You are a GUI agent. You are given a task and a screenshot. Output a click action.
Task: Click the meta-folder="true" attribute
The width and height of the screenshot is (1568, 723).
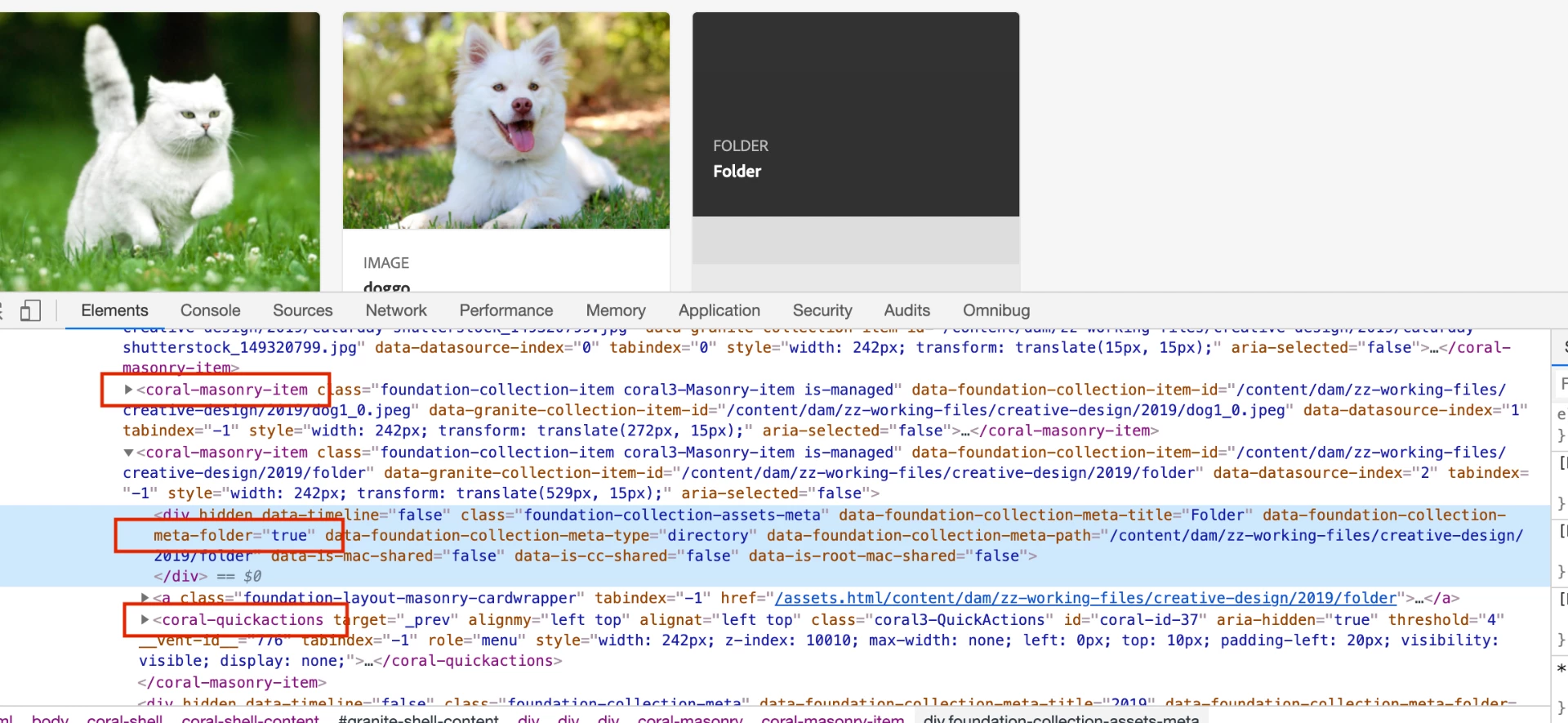[x=234, y=536]
